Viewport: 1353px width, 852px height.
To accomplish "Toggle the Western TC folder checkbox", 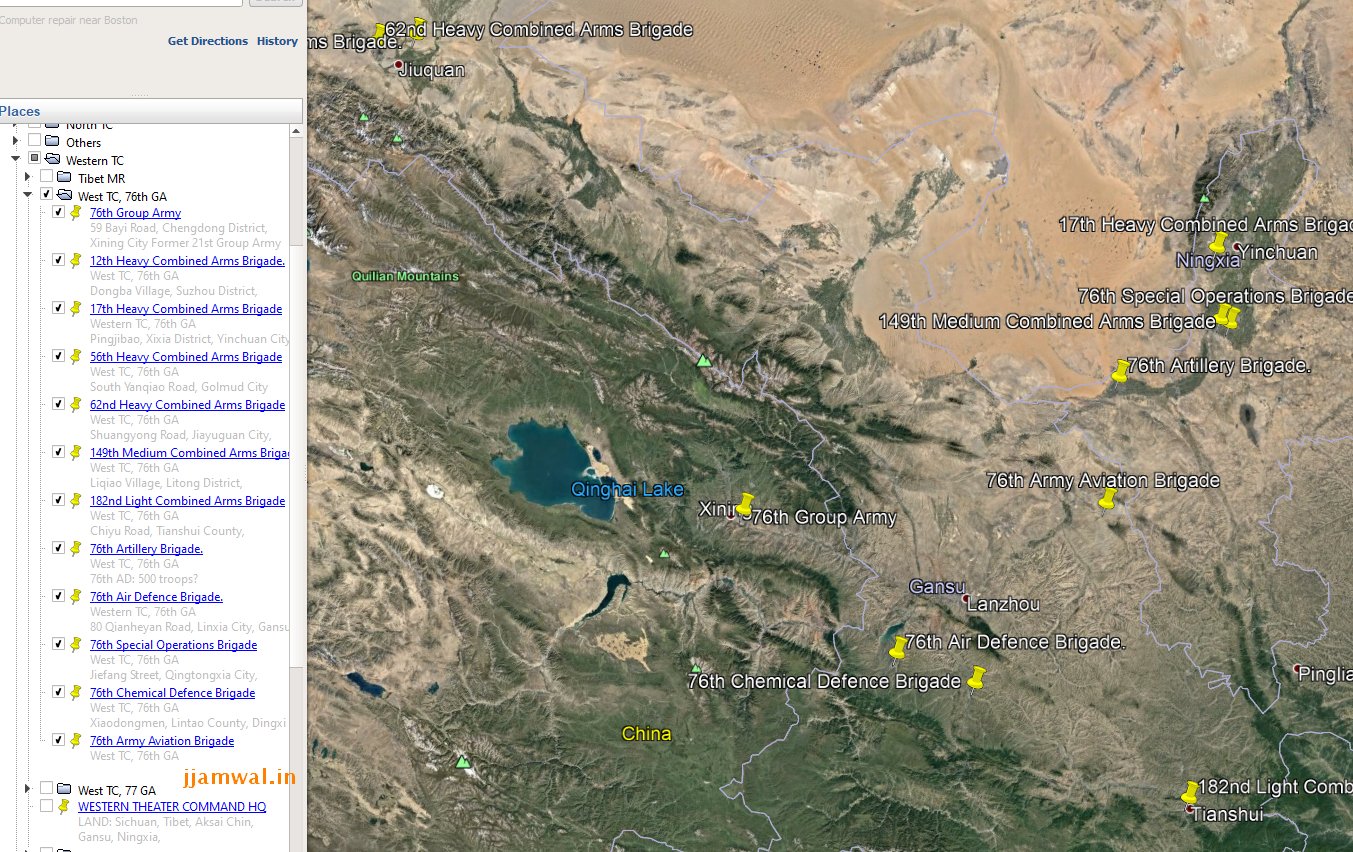I will [x=34, y=159].
